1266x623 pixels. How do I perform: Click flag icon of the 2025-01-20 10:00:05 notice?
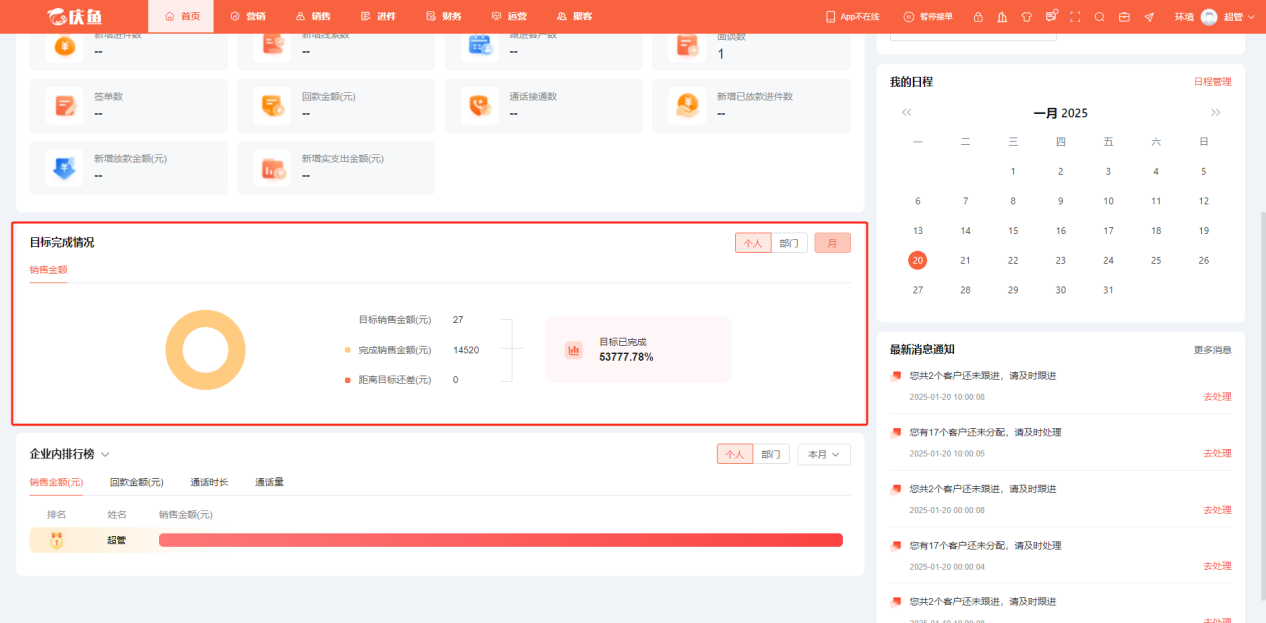pyautogui.click(x=896, y=433)
